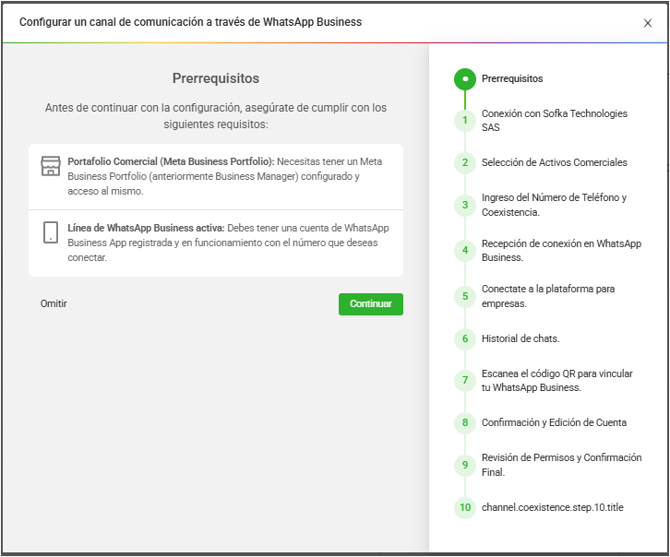Click the green Continuar button
The image size is (670, 557).
click(x=370, y=304)
